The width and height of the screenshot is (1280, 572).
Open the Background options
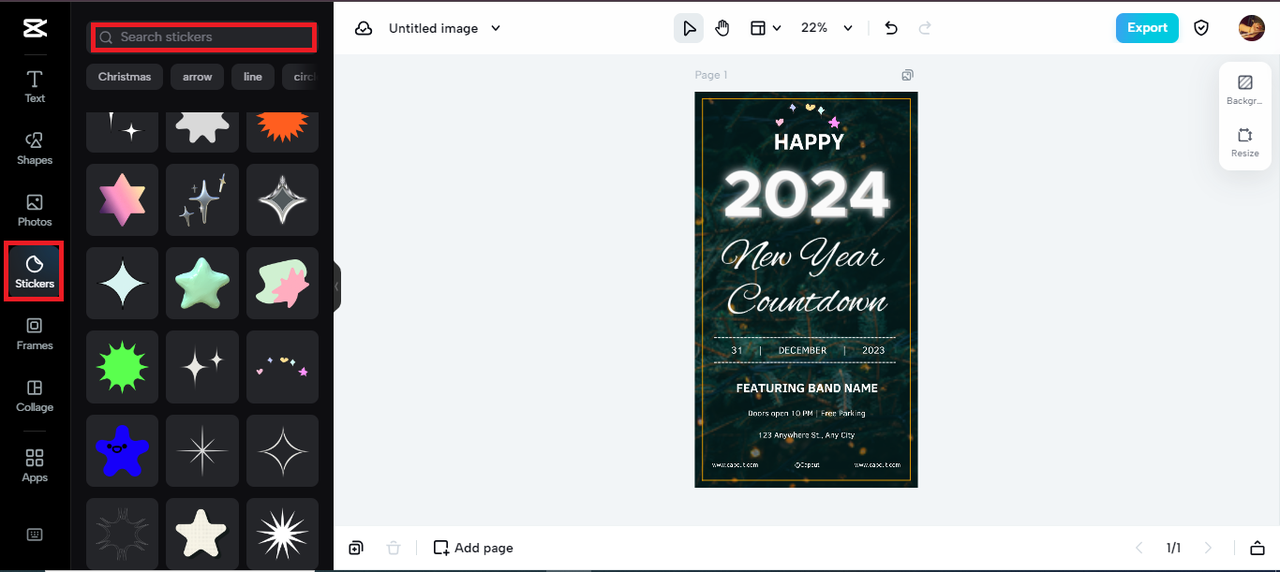1245,90
